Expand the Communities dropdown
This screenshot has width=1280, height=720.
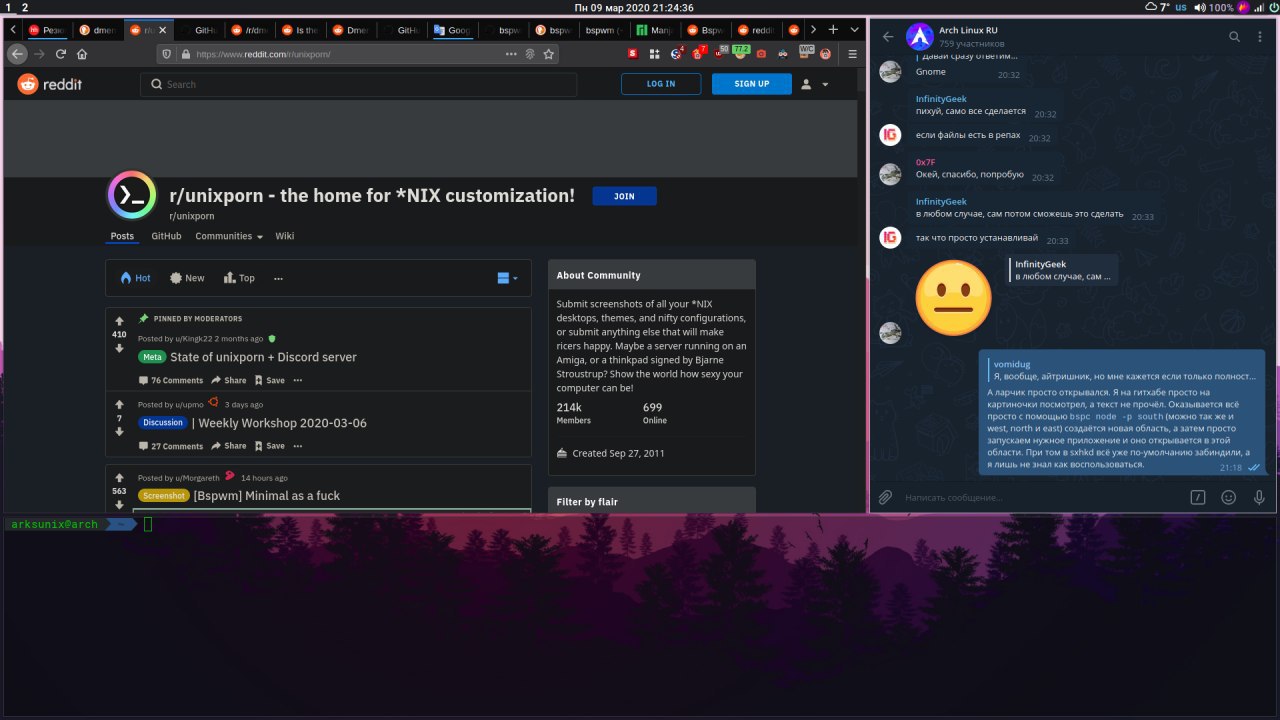pos(229,236)
